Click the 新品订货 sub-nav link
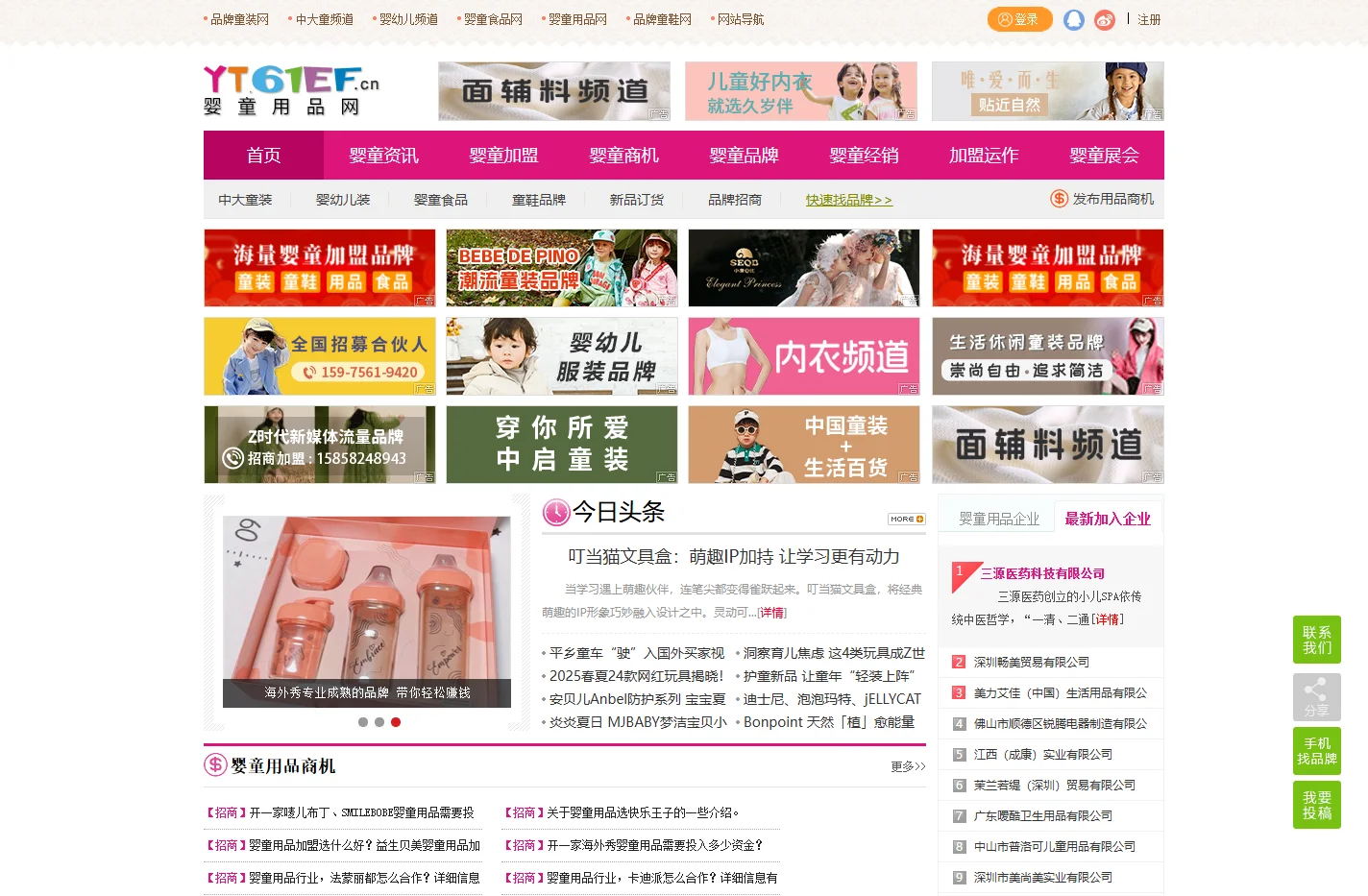The width and height of the screenshot is (1368, 896). [637, 200]
